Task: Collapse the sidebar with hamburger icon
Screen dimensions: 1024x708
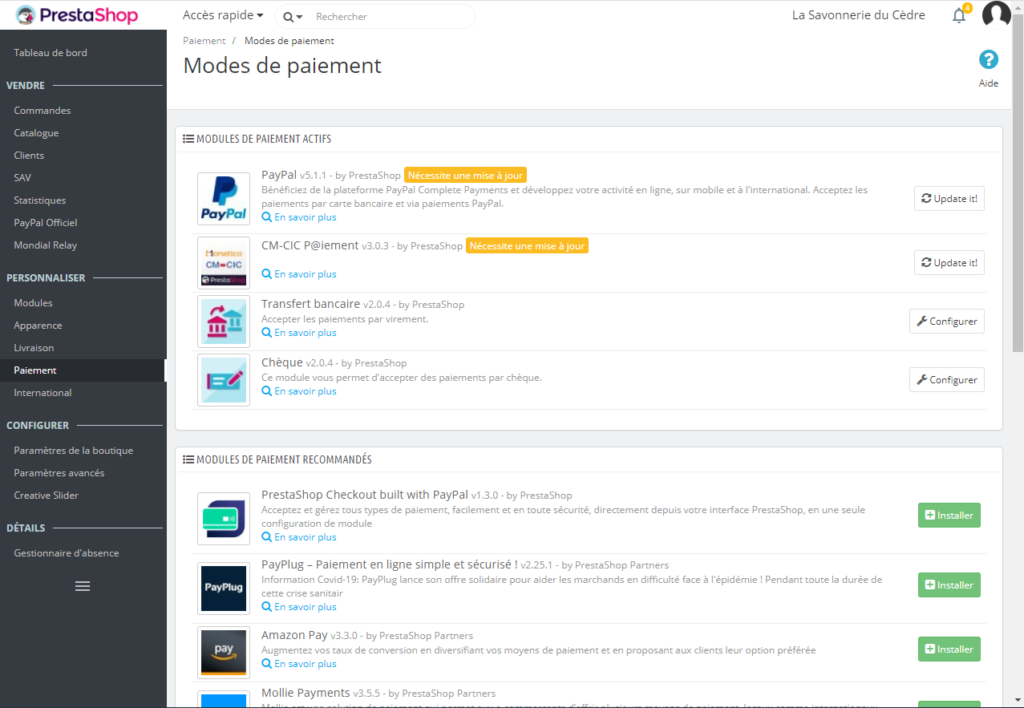Action: pyautogui.click(x=82, y=587)
